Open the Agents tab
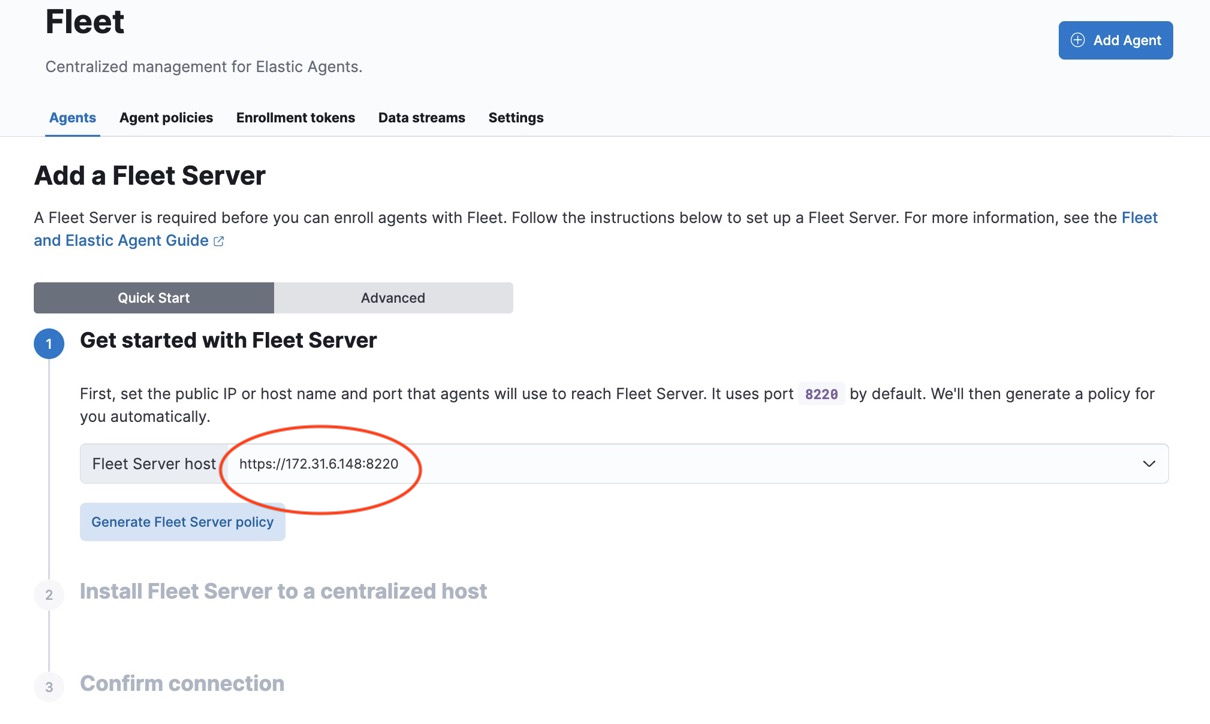The width and height of the screenshot is (1210, 724). [73, 117]
